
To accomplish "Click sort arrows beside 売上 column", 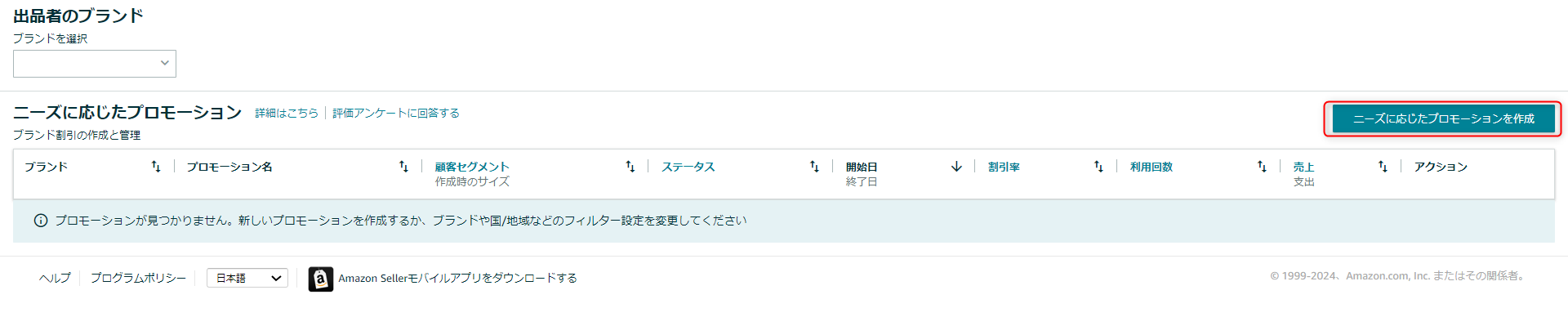I will point(1383,167).
